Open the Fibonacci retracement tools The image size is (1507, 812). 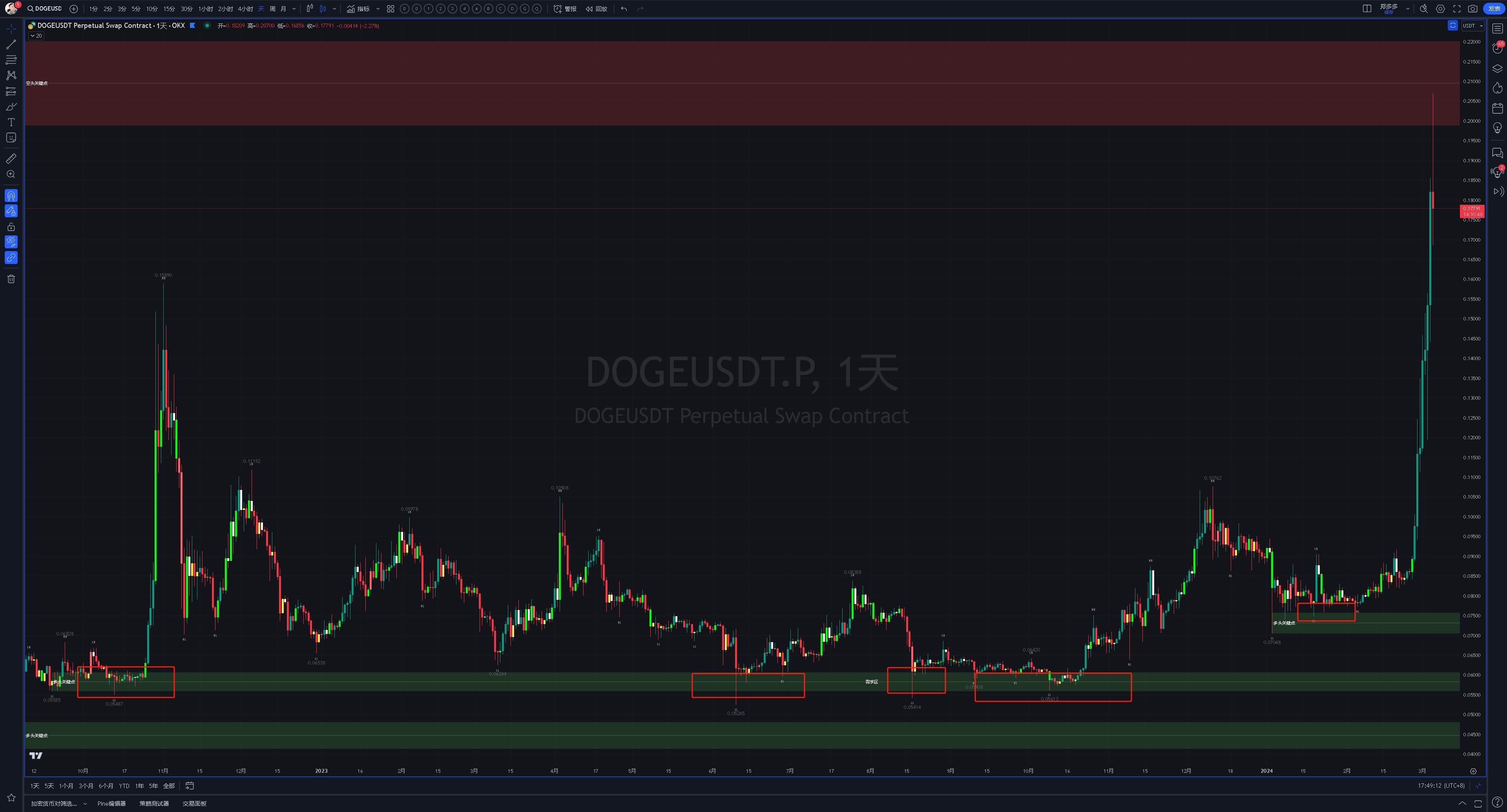[11, 60]
